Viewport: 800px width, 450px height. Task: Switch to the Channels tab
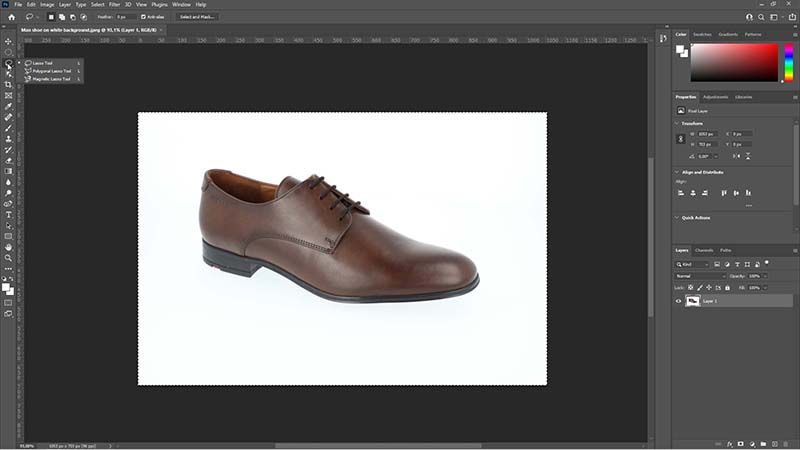(704, 250)
